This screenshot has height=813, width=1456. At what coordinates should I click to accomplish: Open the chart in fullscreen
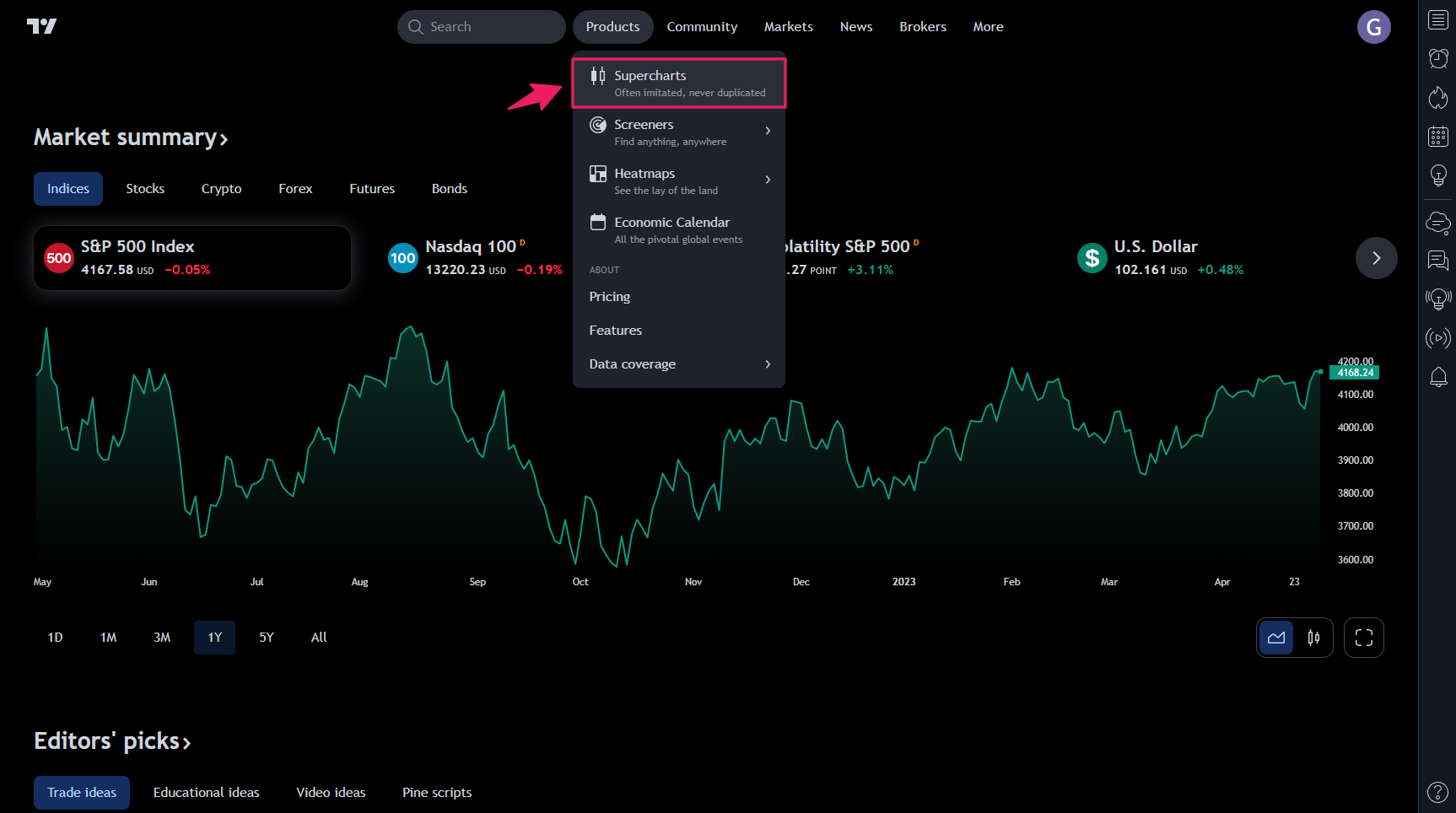pos(1364,638)
